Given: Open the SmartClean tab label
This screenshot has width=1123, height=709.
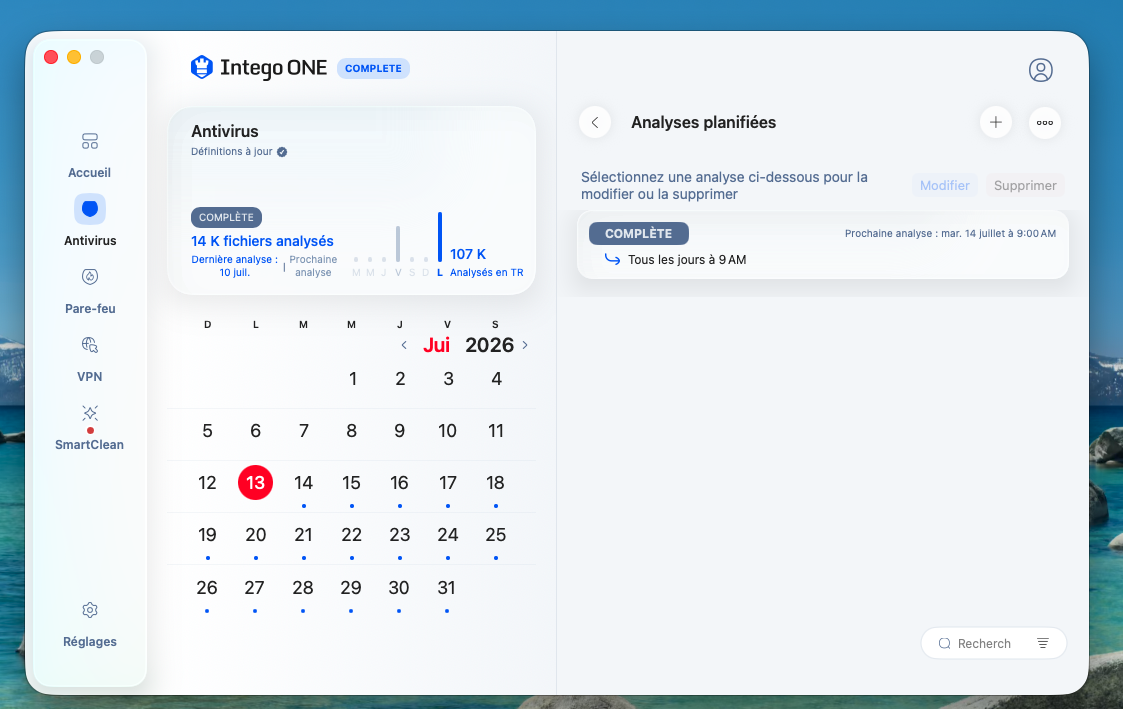Looking at the screenshot, I should (x=90, y=445).
